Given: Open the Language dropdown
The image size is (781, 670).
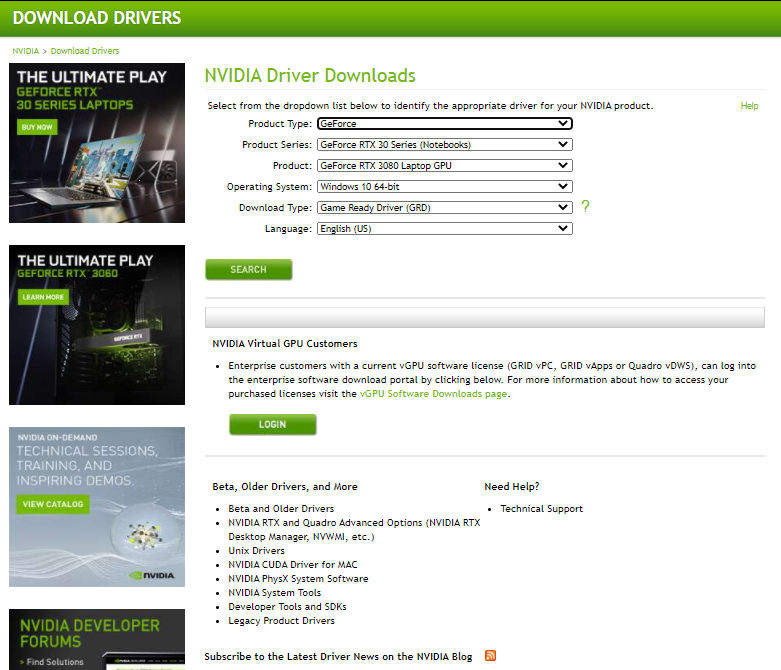Looking at the screenshot, I should (x=445, y=229).
